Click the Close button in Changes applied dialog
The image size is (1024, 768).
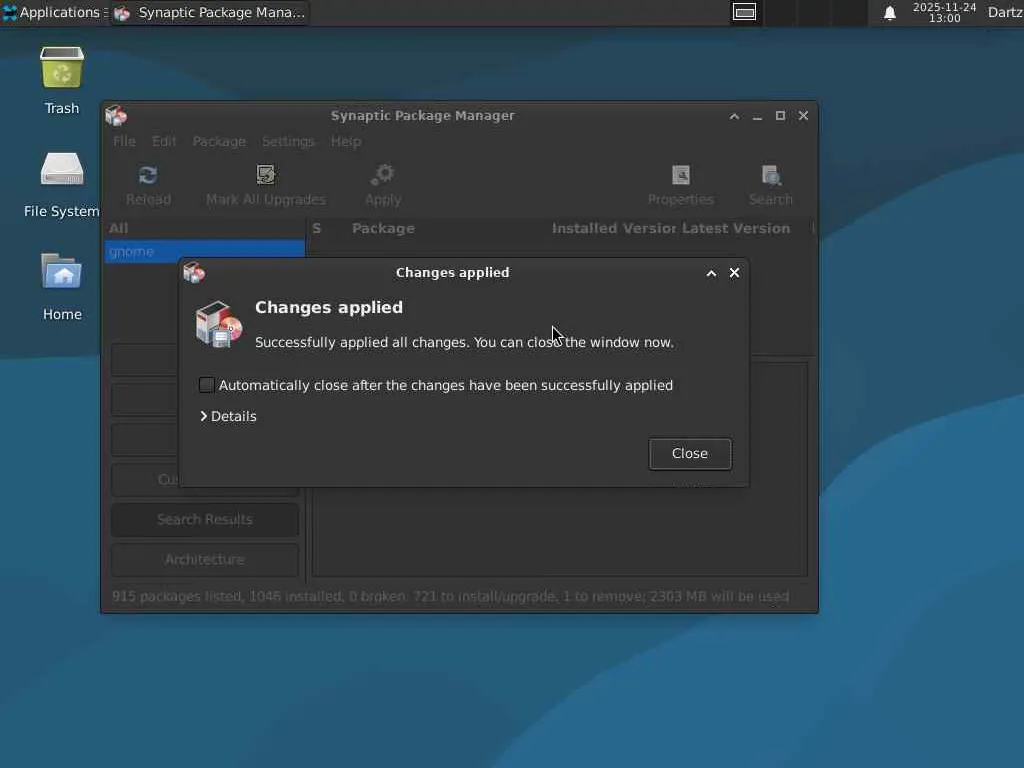point(690,453)
